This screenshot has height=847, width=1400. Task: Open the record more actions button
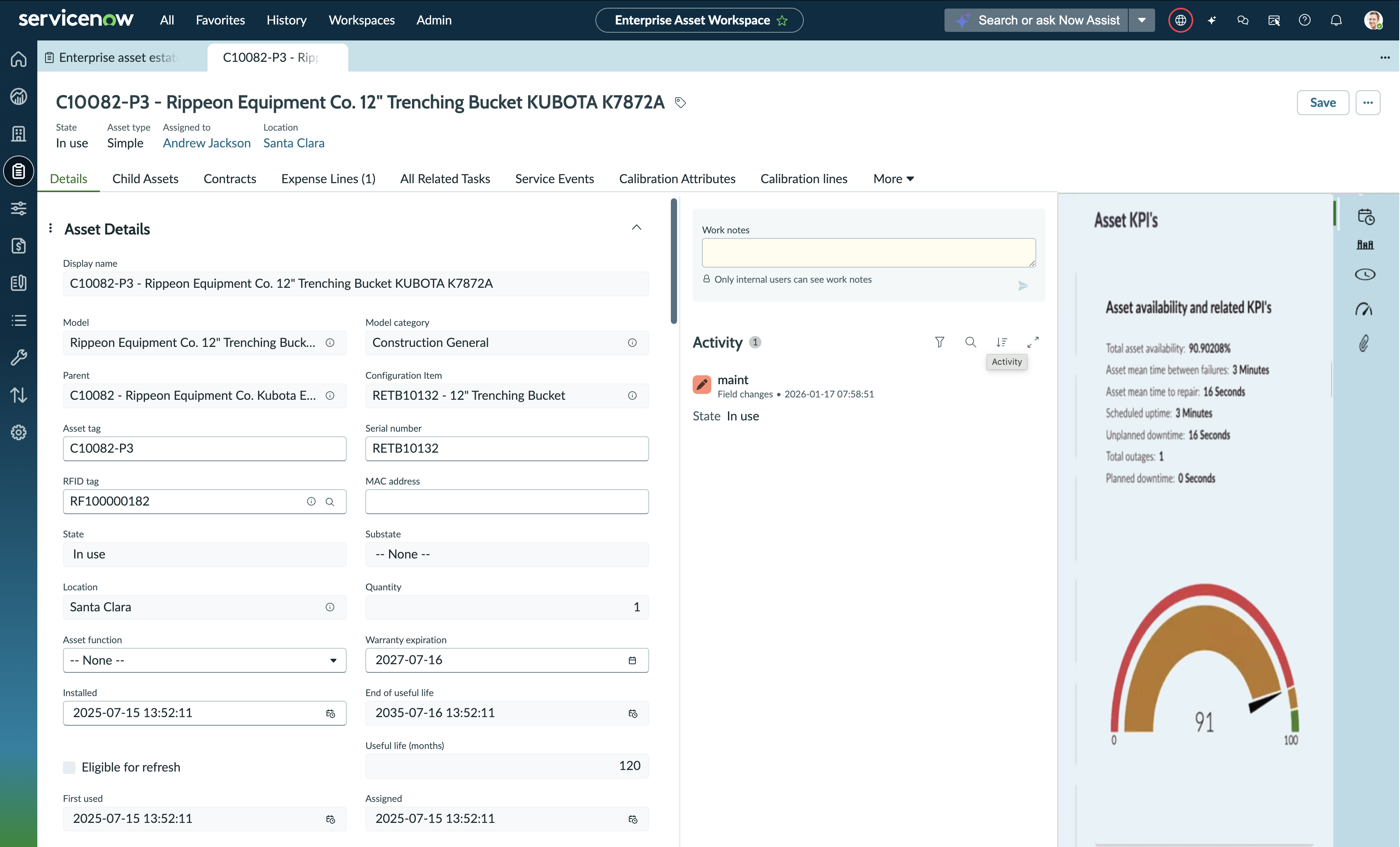(1368, 102)
